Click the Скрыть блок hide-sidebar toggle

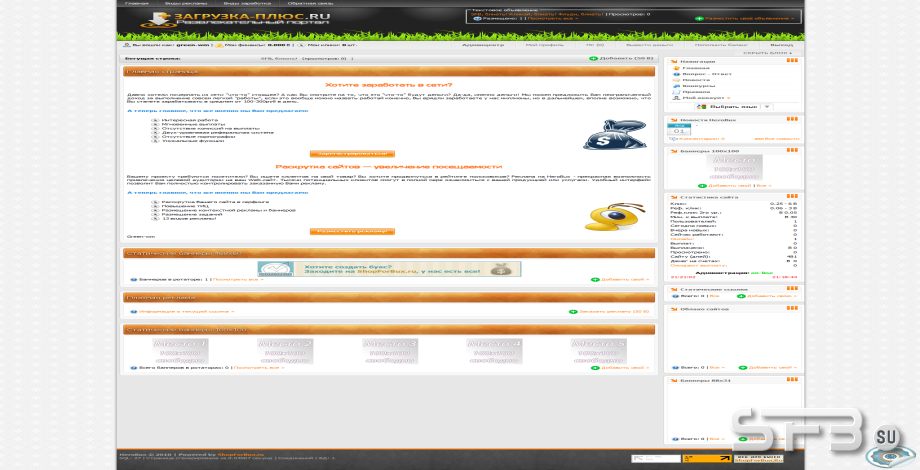(x=767, y=53)
